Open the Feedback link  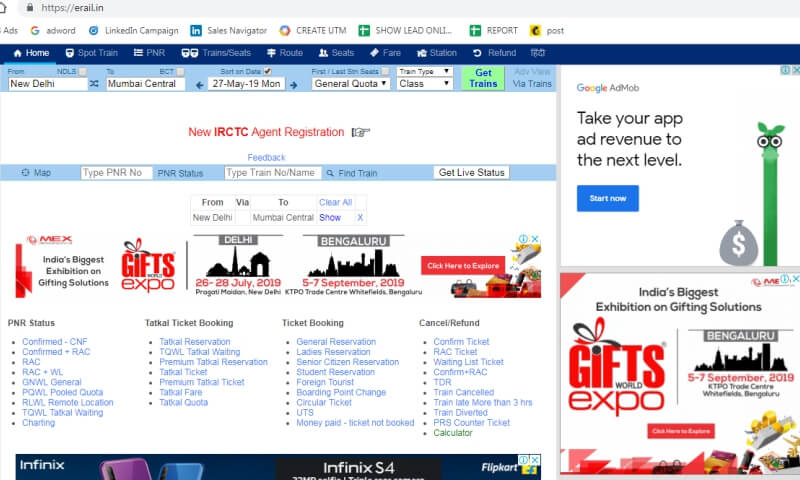(266, 158)
